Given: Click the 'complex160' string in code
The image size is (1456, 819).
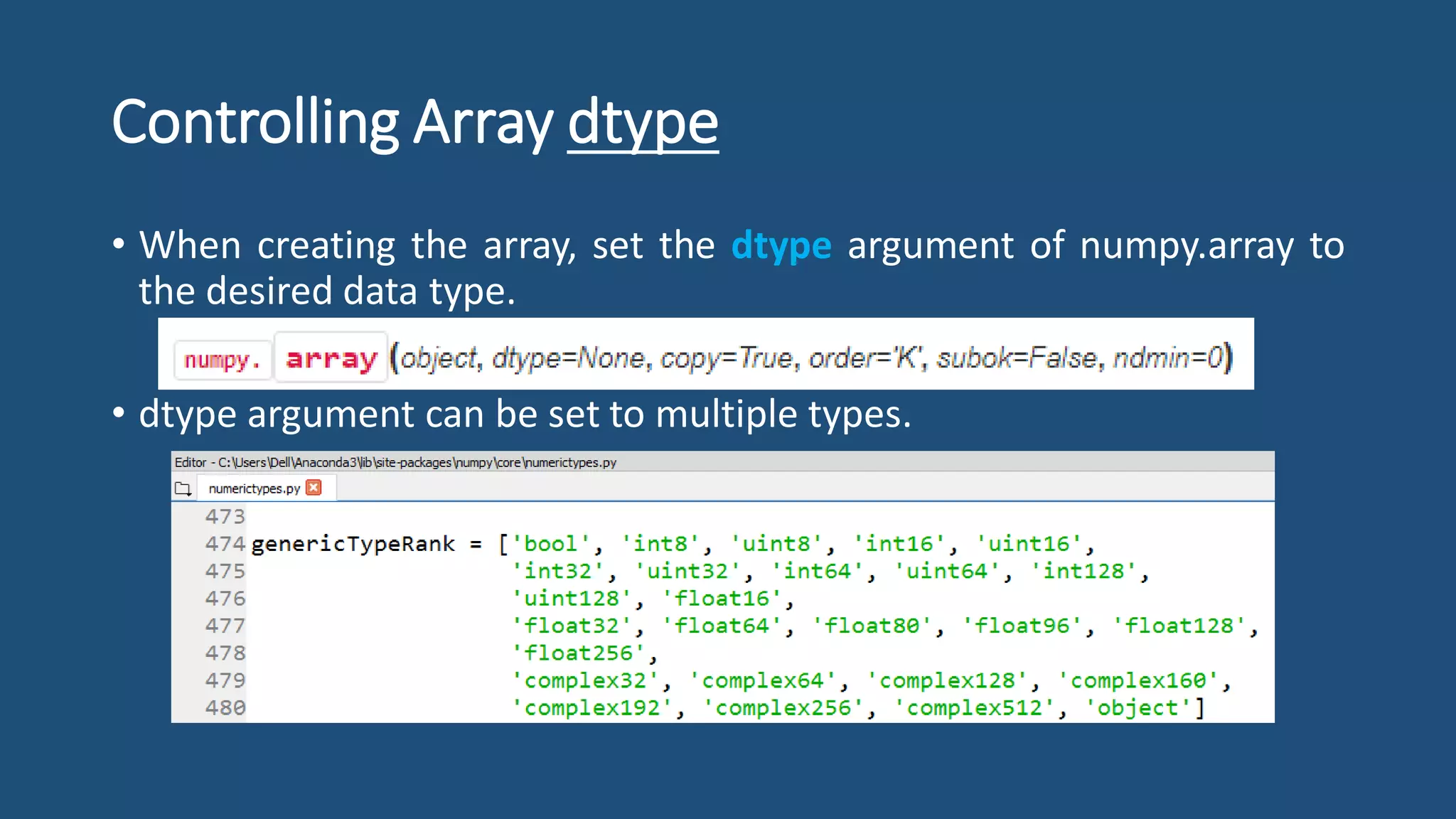Looking at the screenshot, I should click(1138, 680).
